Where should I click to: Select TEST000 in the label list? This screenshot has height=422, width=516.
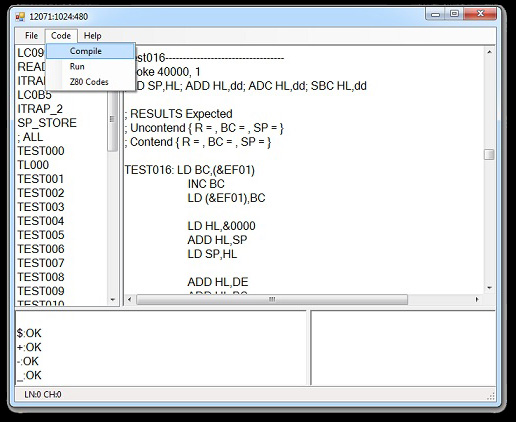(x=41, y=151)
